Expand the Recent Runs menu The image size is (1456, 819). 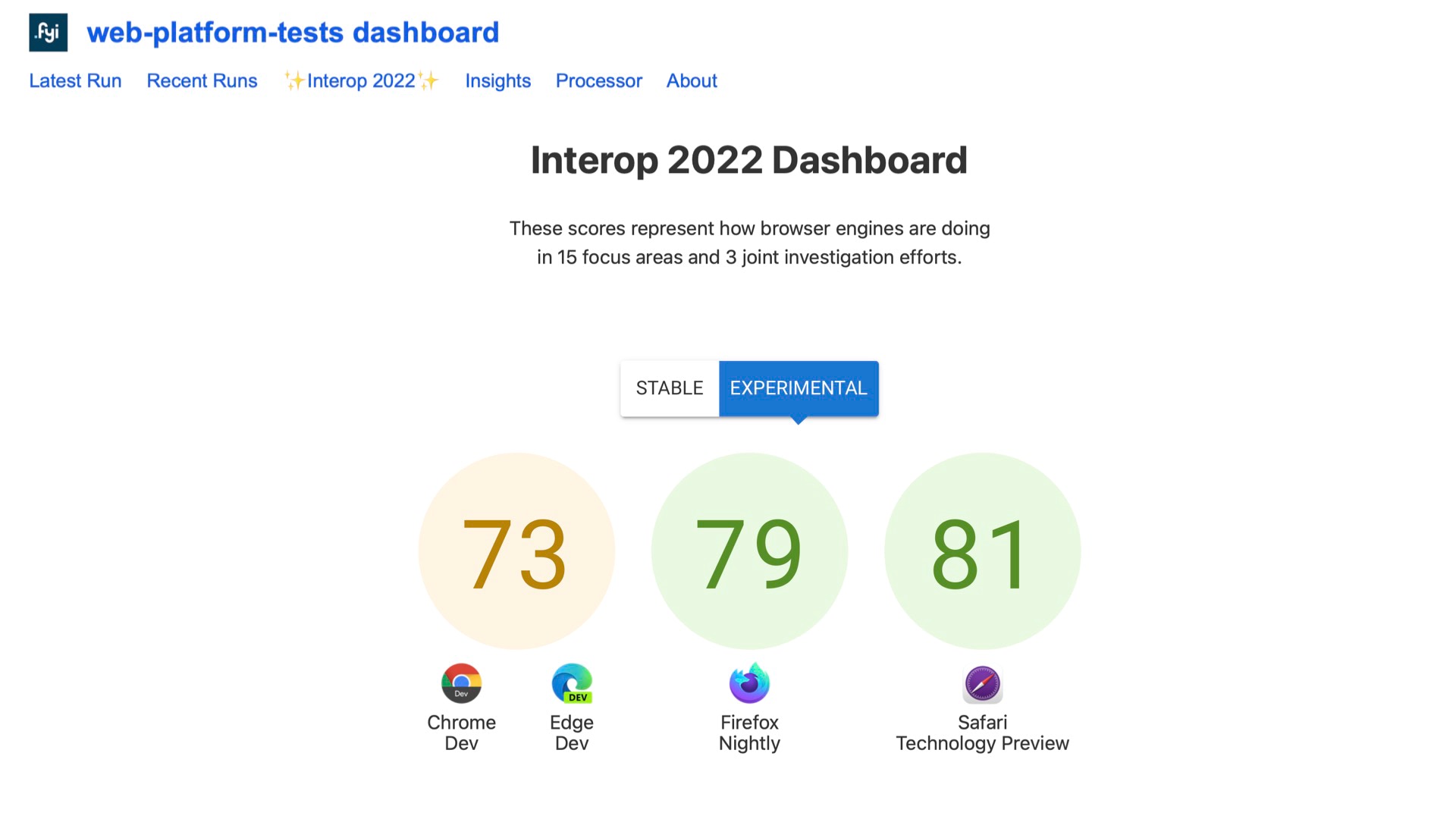click(x=201, y=80)
